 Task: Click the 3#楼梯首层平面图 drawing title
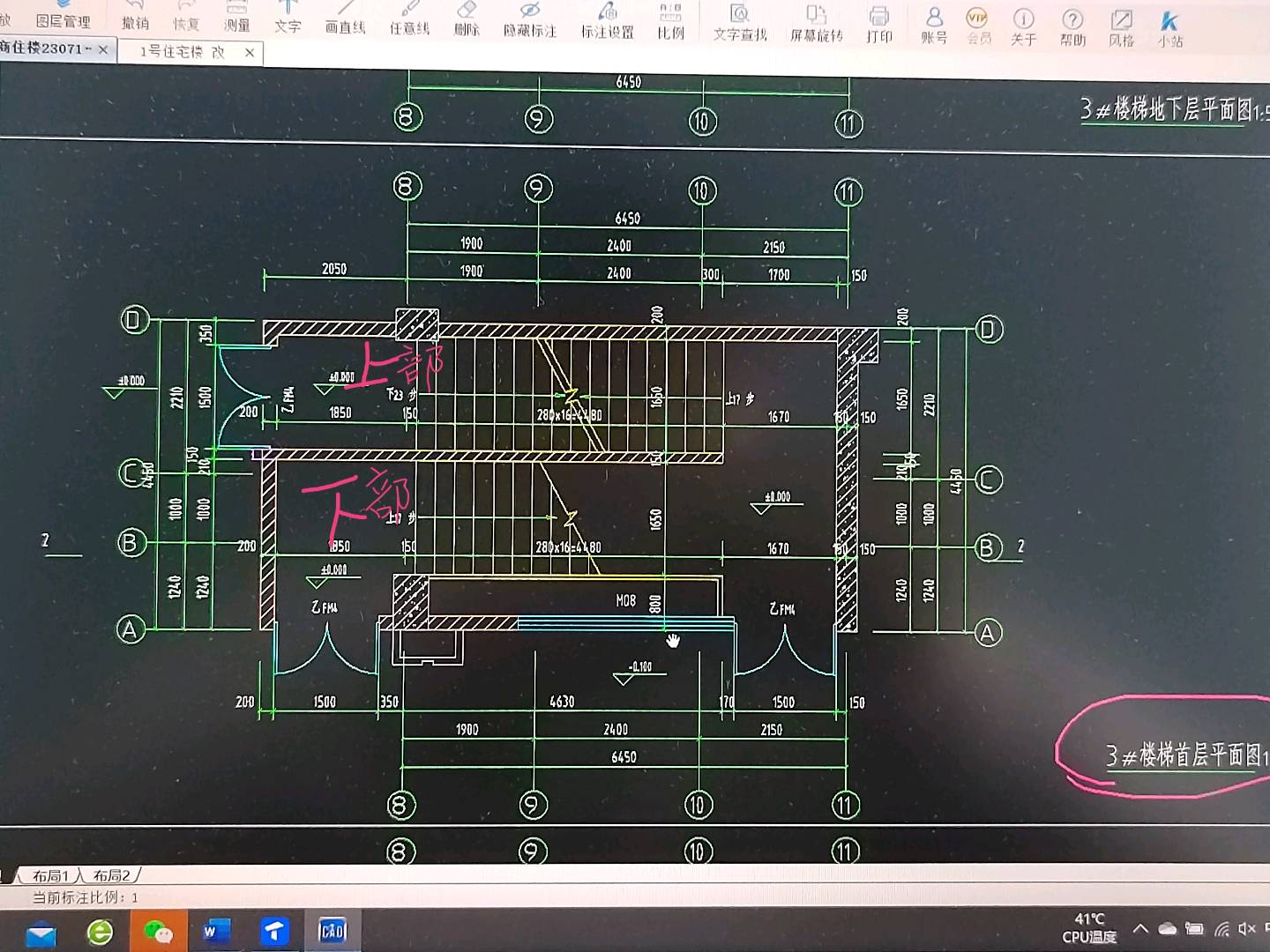pyautogui.click(x=1188, y=755)
